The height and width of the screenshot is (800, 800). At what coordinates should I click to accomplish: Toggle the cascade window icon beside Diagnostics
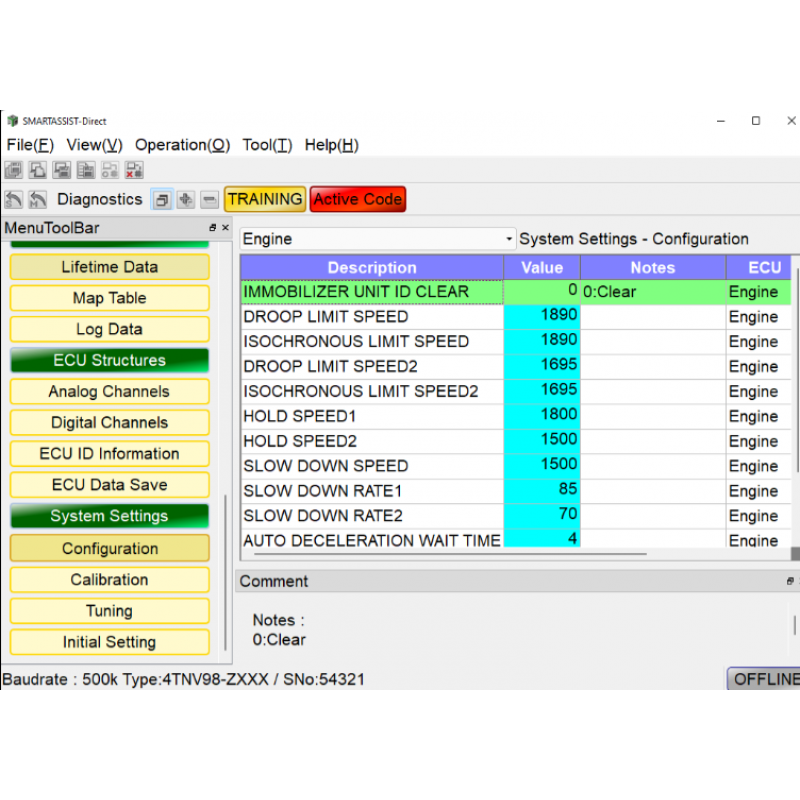(162, 199)
